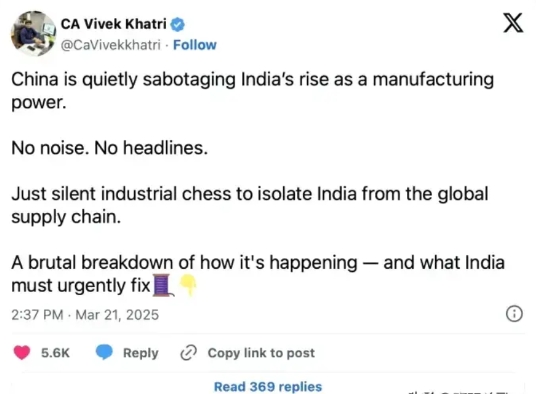Click the 'No noise. No headlines.' line
536x394 pixels.
click(110, 148)
